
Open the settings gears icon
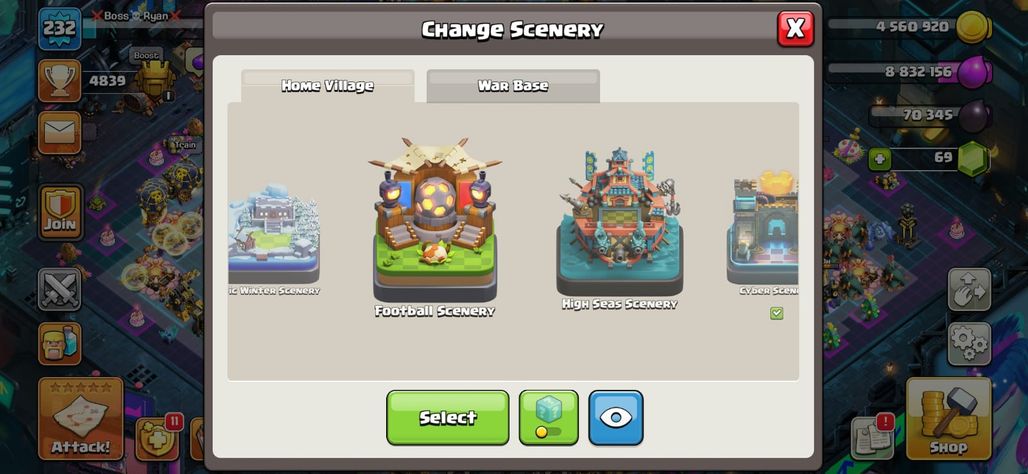click(969, 344)
